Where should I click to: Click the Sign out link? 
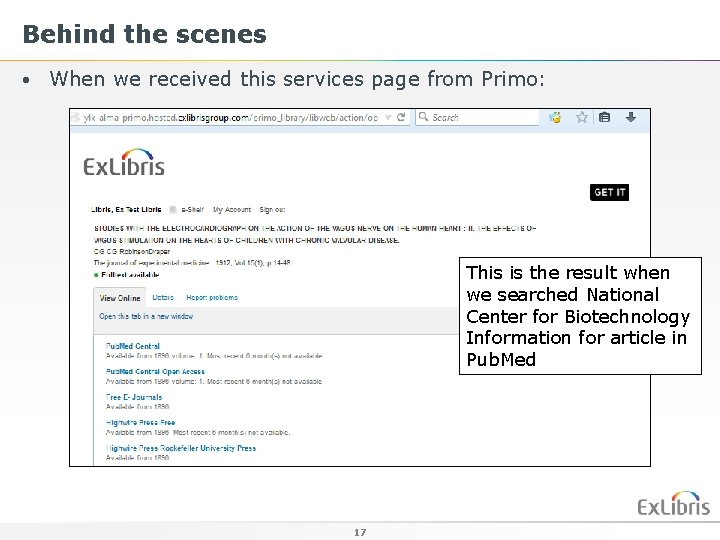tap(272, 209)
